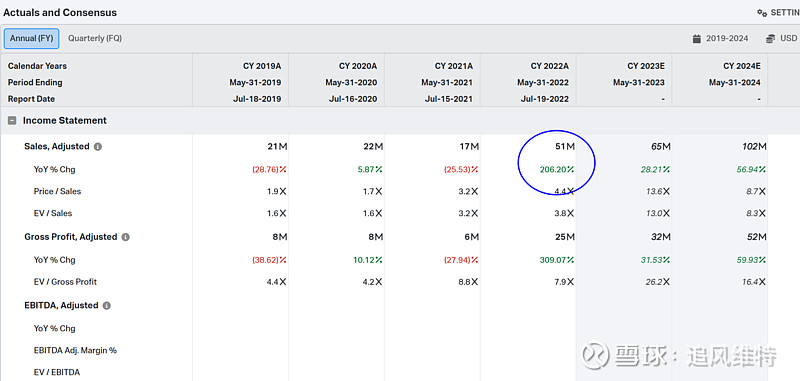
Task: Click the EBITDA, Adjusted row label
Action: point(61,306)
